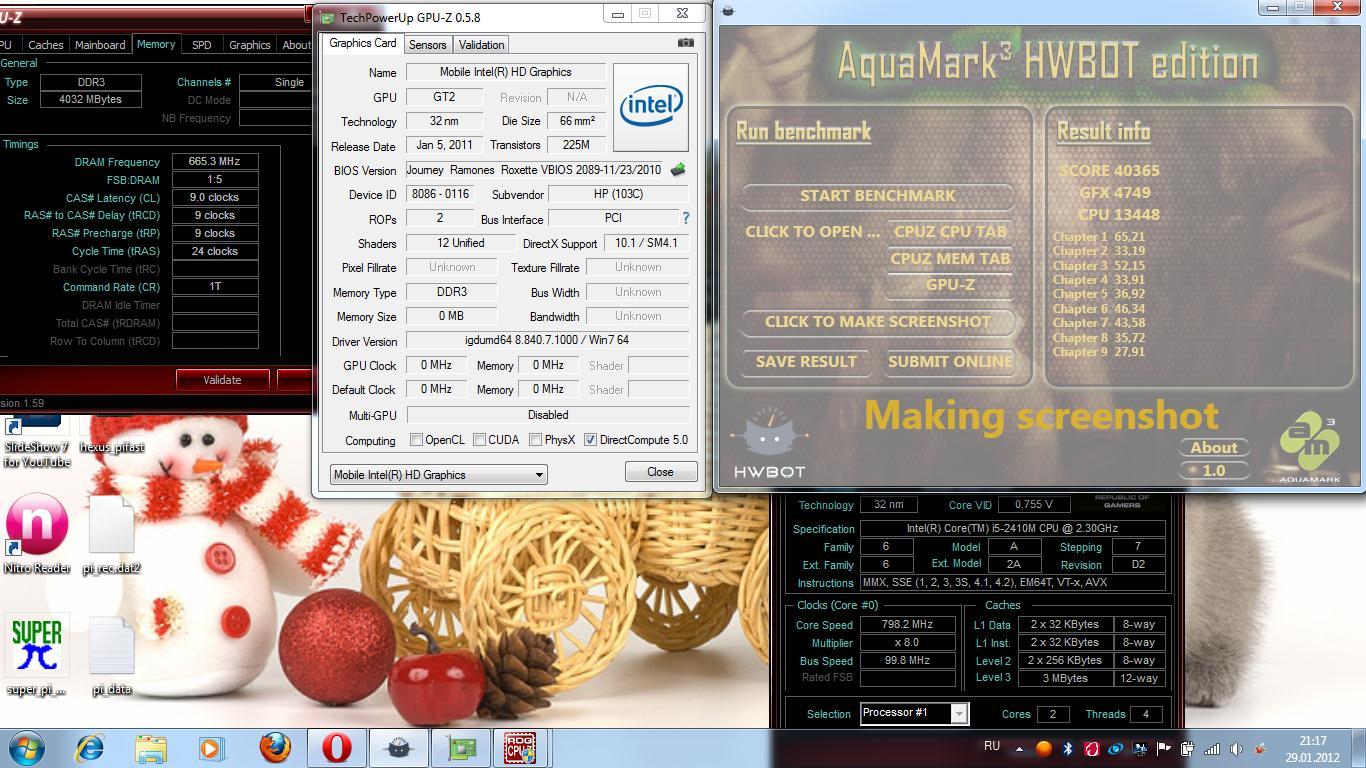Viewport: 1366px width, 768px height.
Task: Open the Windows Start menu
Action: [x=26, y=748]
